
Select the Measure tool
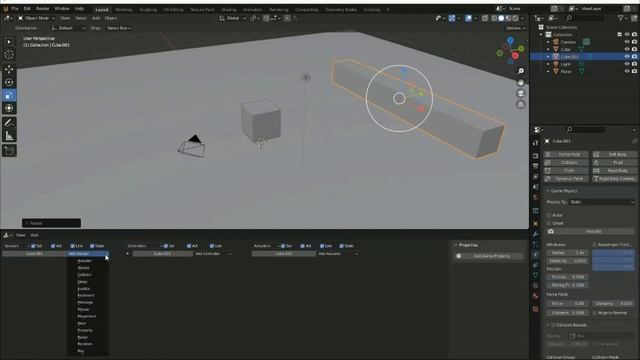9,137
